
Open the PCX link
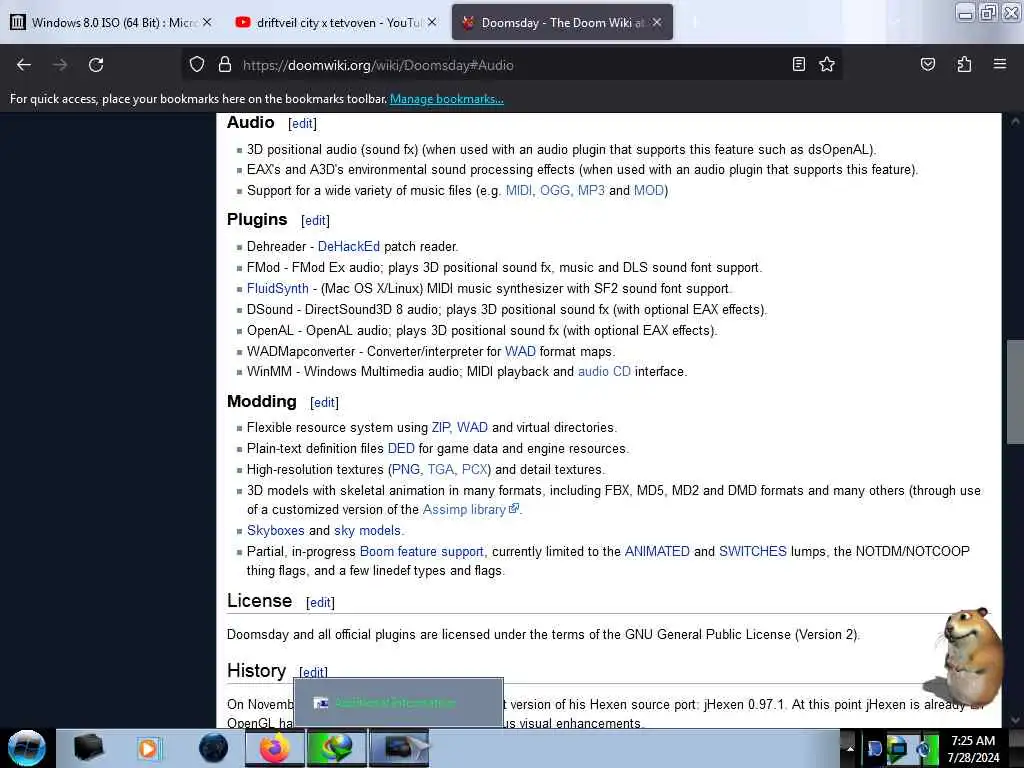(475, 470)
